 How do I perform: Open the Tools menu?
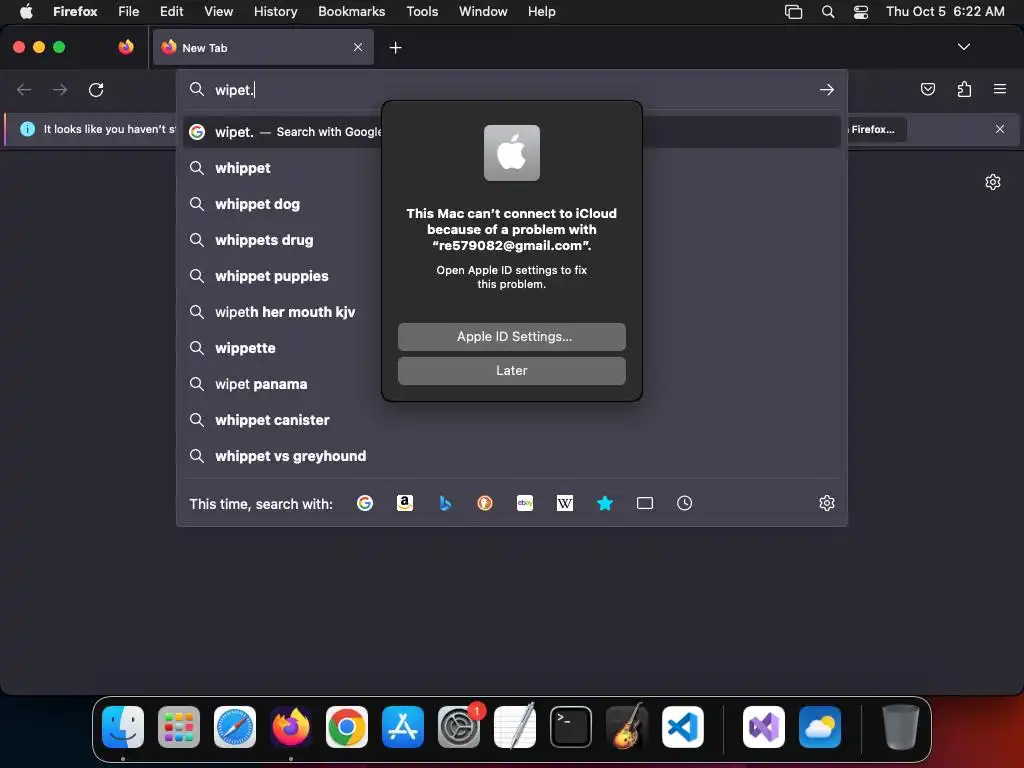(422, 11)
